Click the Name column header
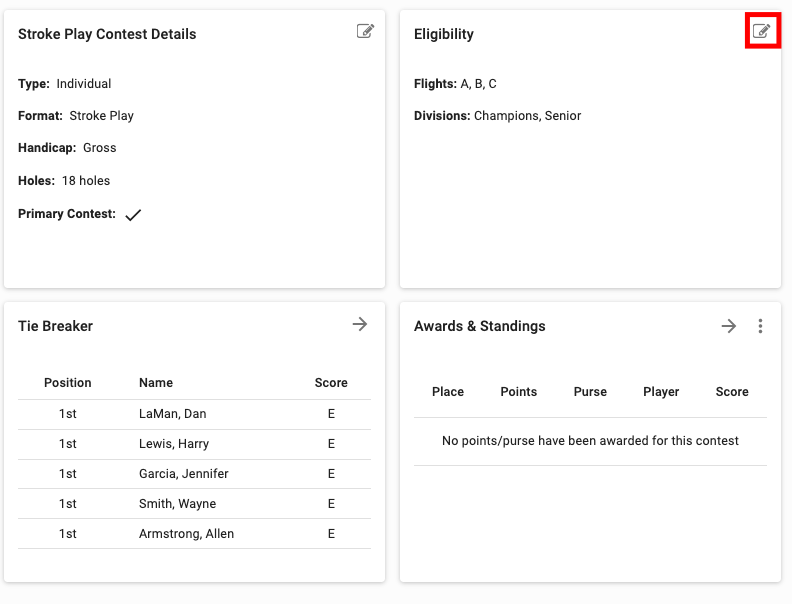The width and height of the screenshot is (792, 604). click(156, 383)
